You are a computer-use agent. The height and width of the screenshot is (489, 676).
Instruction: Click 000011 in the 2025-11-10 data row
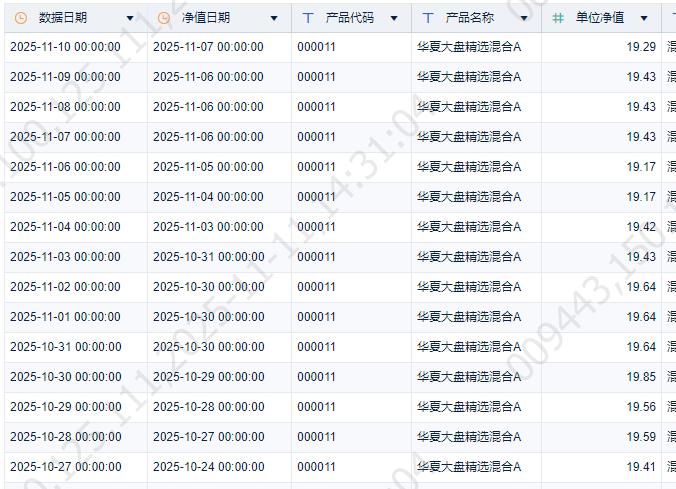point(316,47)
